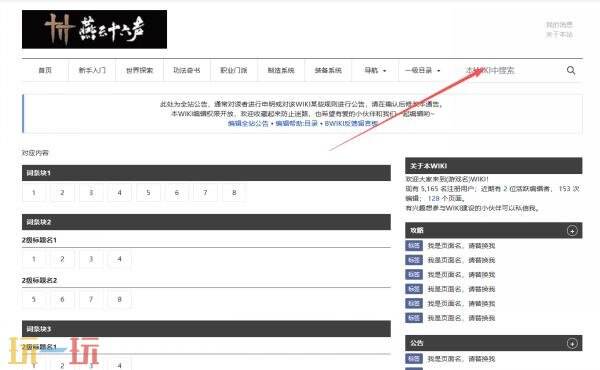
Task: Click box 7 under 2级标题名2
Action: [91, 300]
